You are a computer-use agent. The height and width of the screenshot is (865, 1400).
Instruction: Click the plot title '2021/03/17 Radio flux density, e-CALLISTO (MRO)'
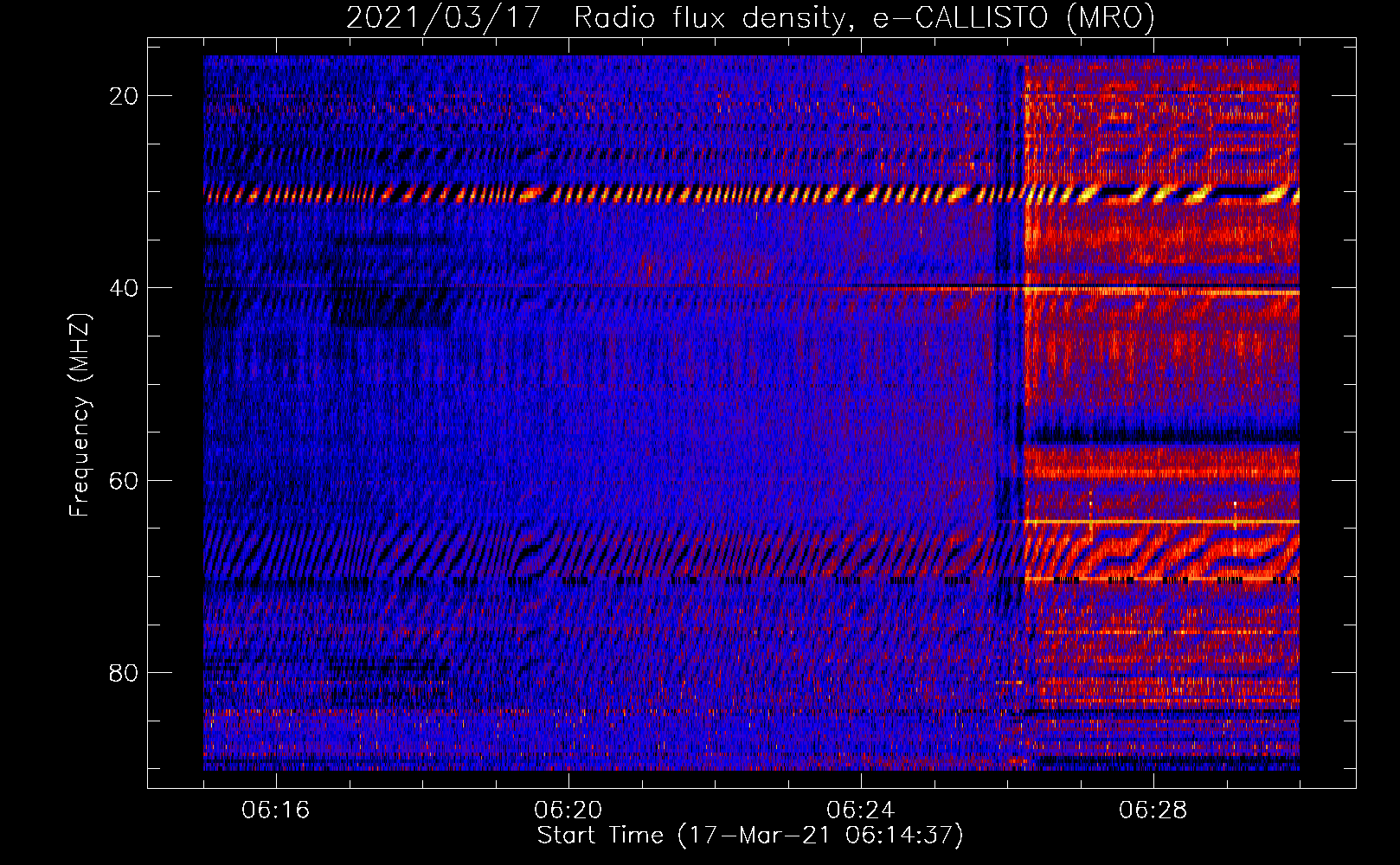(750, 18)
